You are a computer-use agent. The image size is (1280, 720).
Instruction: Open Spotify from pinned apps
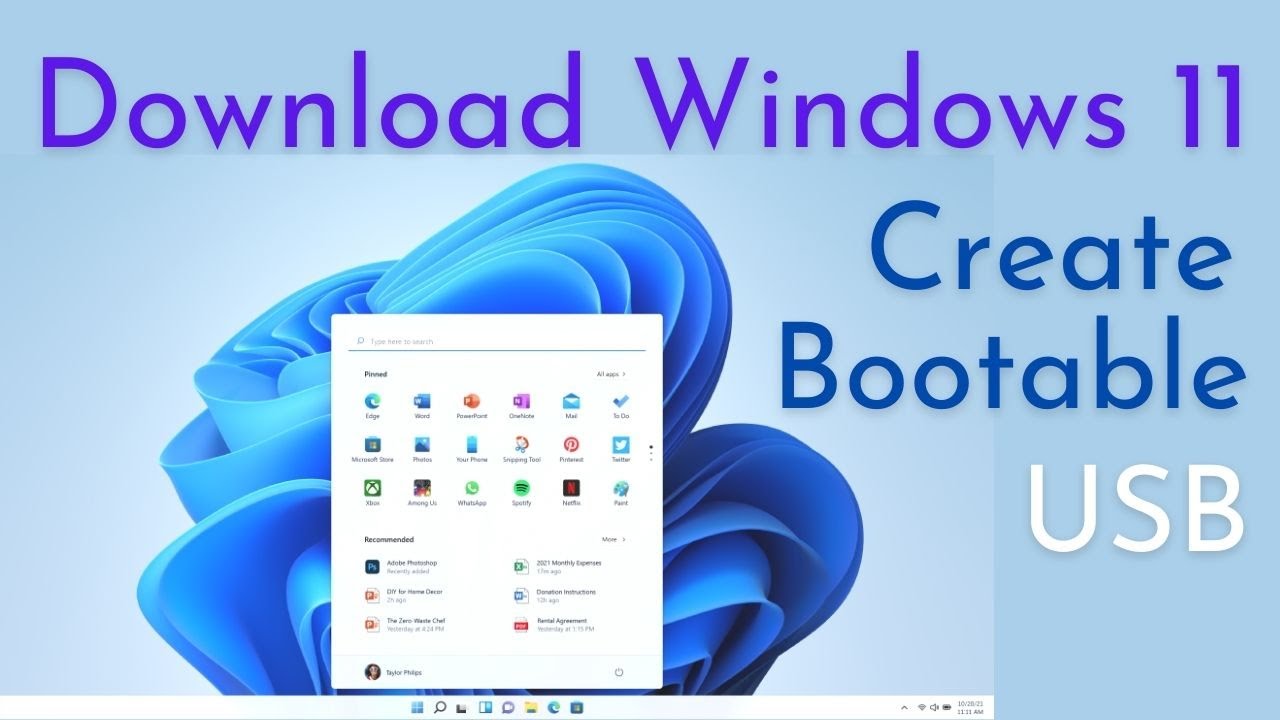[x=521, y=493]
